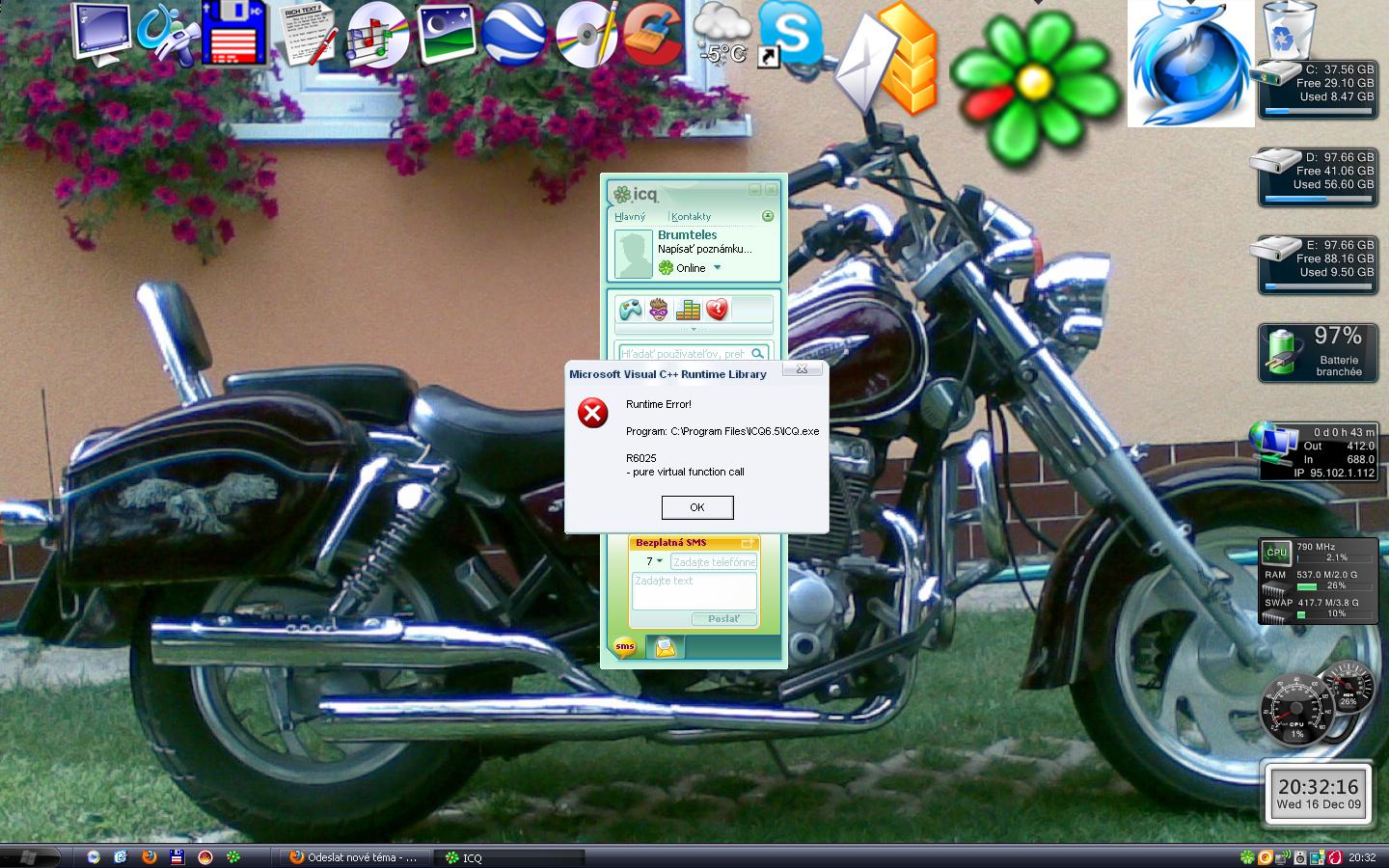Open the SMS country code dropdown
Image resolution: width=1389 pixels, height=868 pixels.
(x=653, y=561)
